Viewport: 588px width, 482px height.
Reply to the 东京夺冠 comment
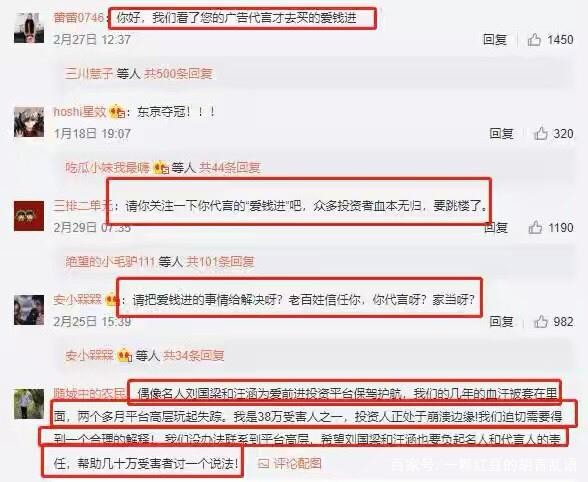(501, 133)
